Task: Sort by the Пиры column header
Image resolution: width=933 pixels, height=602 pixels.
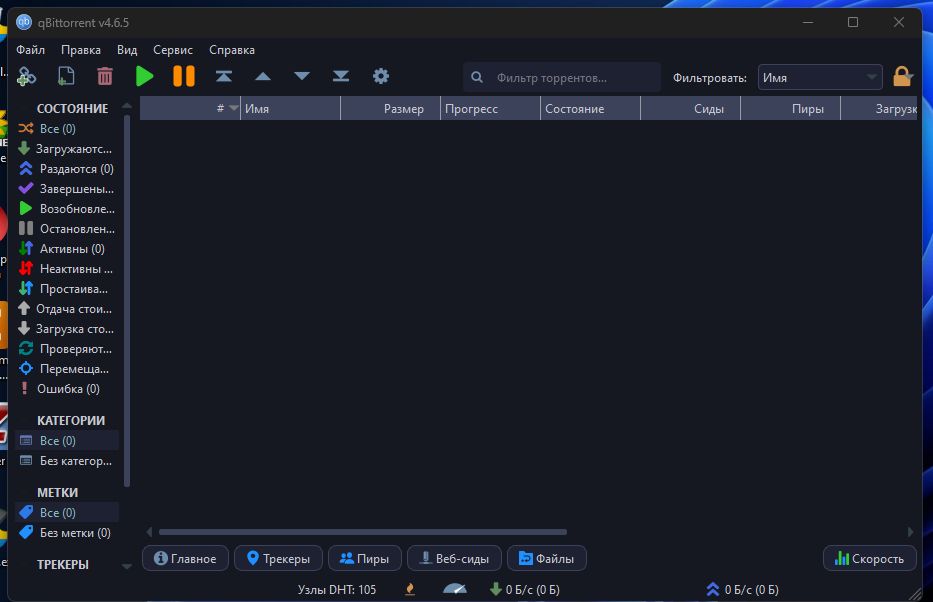Action: point(790,108)
